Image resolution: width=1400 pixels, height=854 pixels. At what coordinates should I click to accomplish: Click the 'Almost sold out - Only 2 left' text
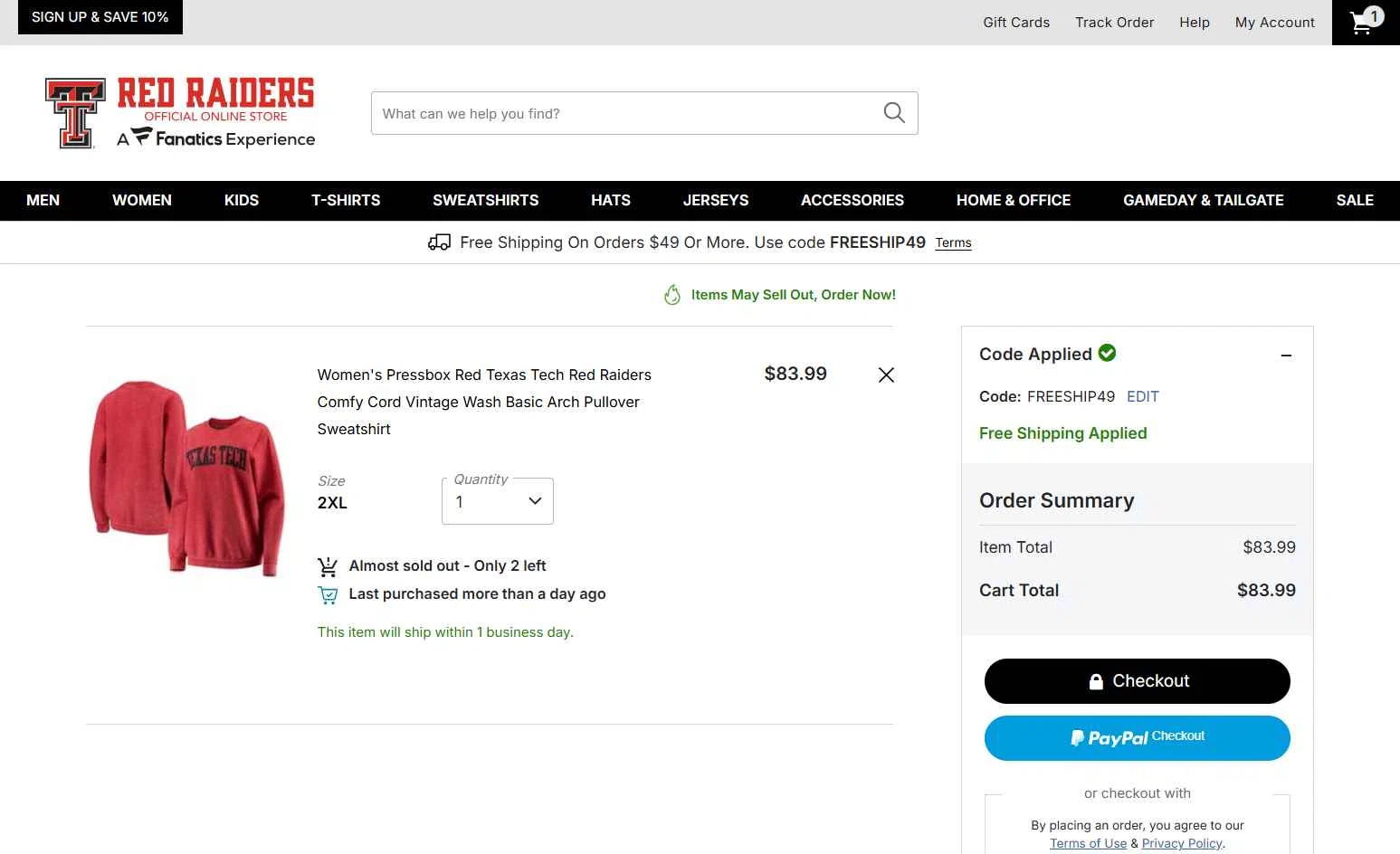pyautogui.click(x=448, y=565)
